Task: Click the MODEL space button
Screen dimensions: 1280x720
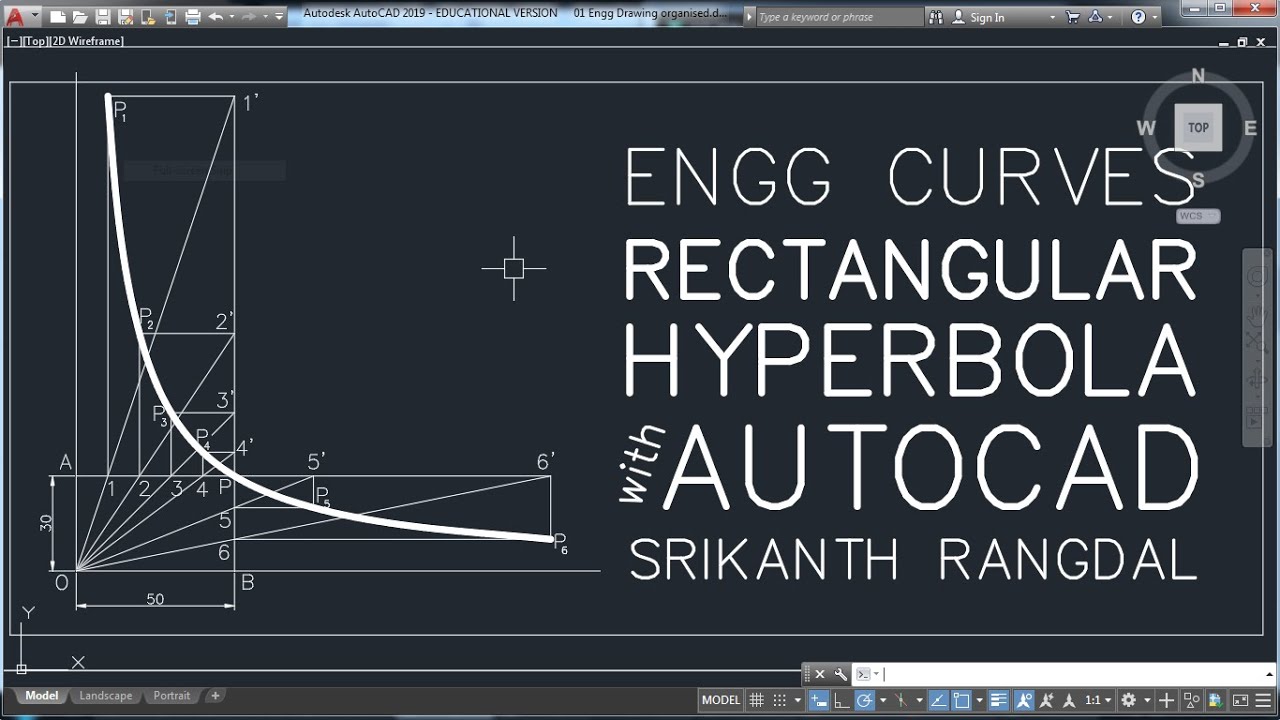Action: [721, 700]
